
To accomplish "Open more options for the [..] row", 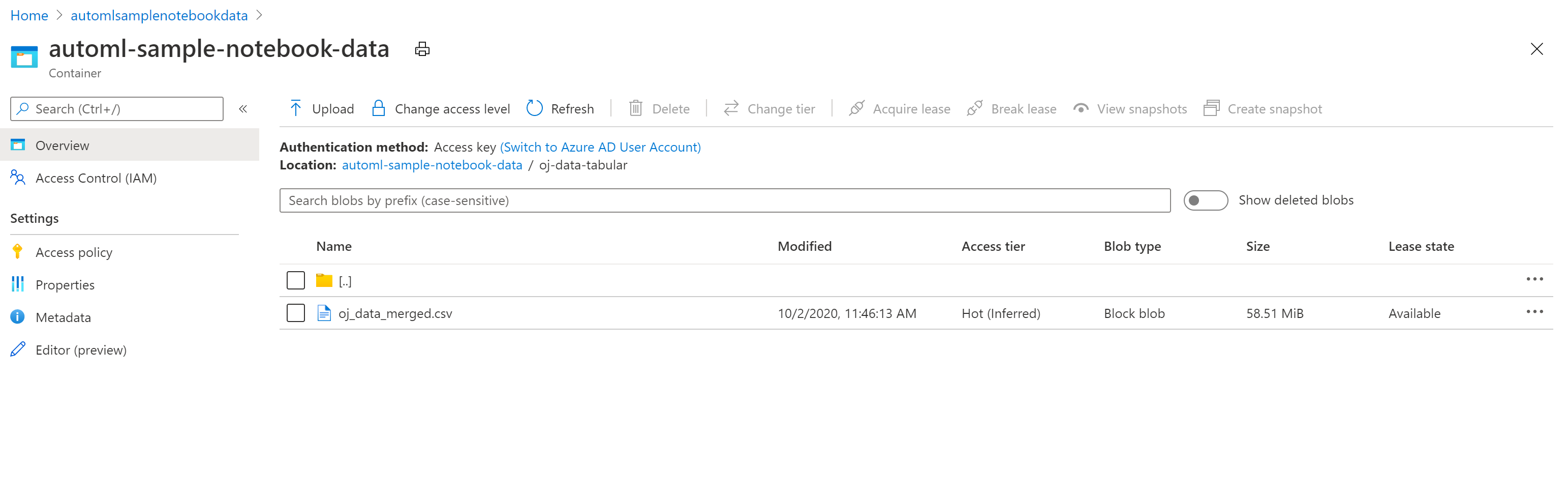I will (1534, 279).
